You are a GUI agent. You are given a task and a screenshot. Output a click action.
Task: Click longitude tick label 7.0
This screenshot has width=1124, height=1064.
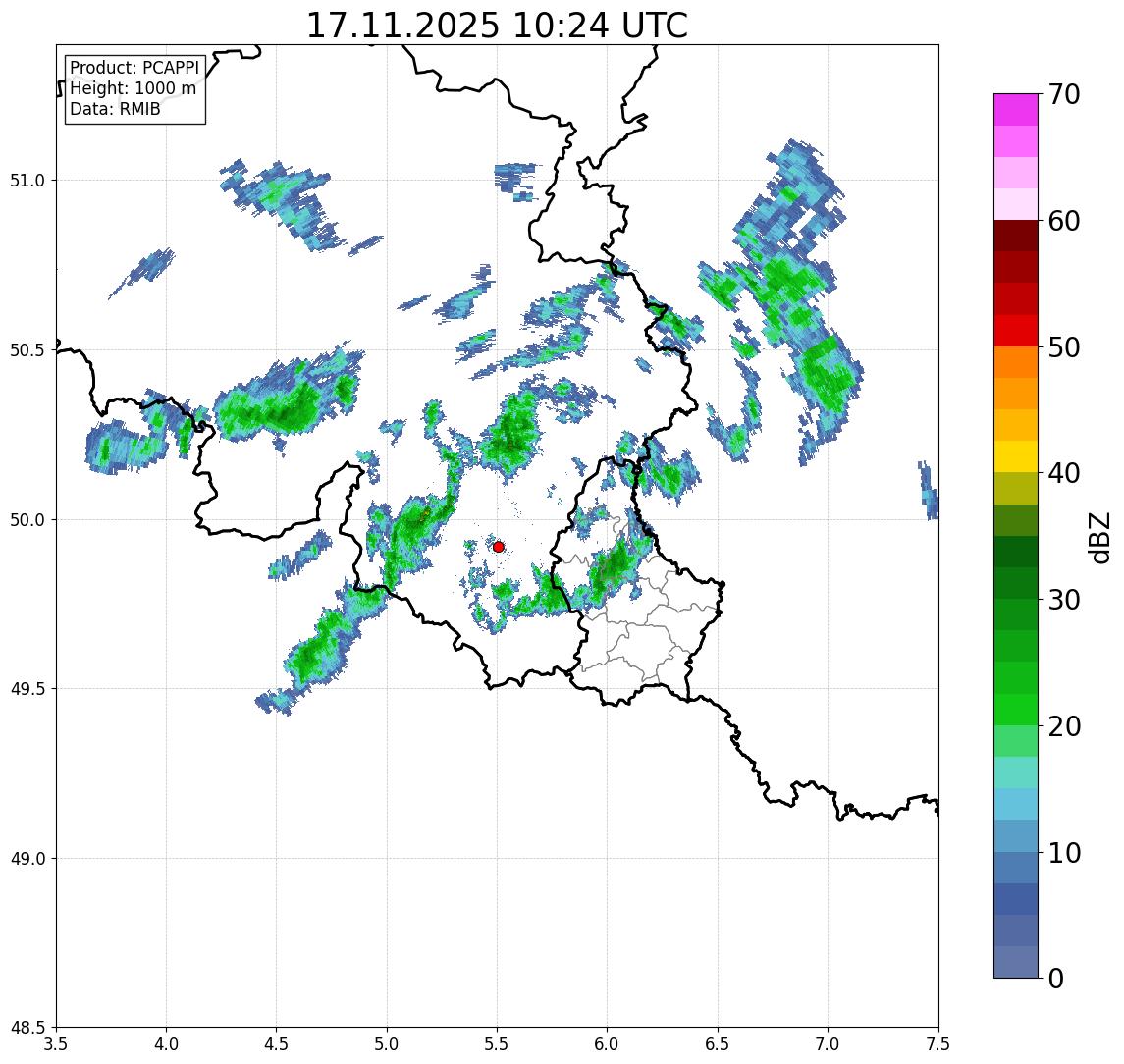point(829,1044)
